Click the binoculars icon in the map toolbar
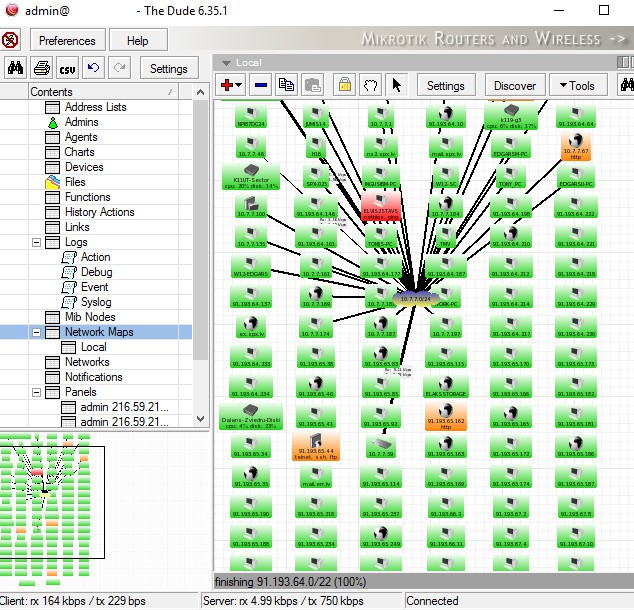This screenshot has height=610, width=634. [626, 85]
